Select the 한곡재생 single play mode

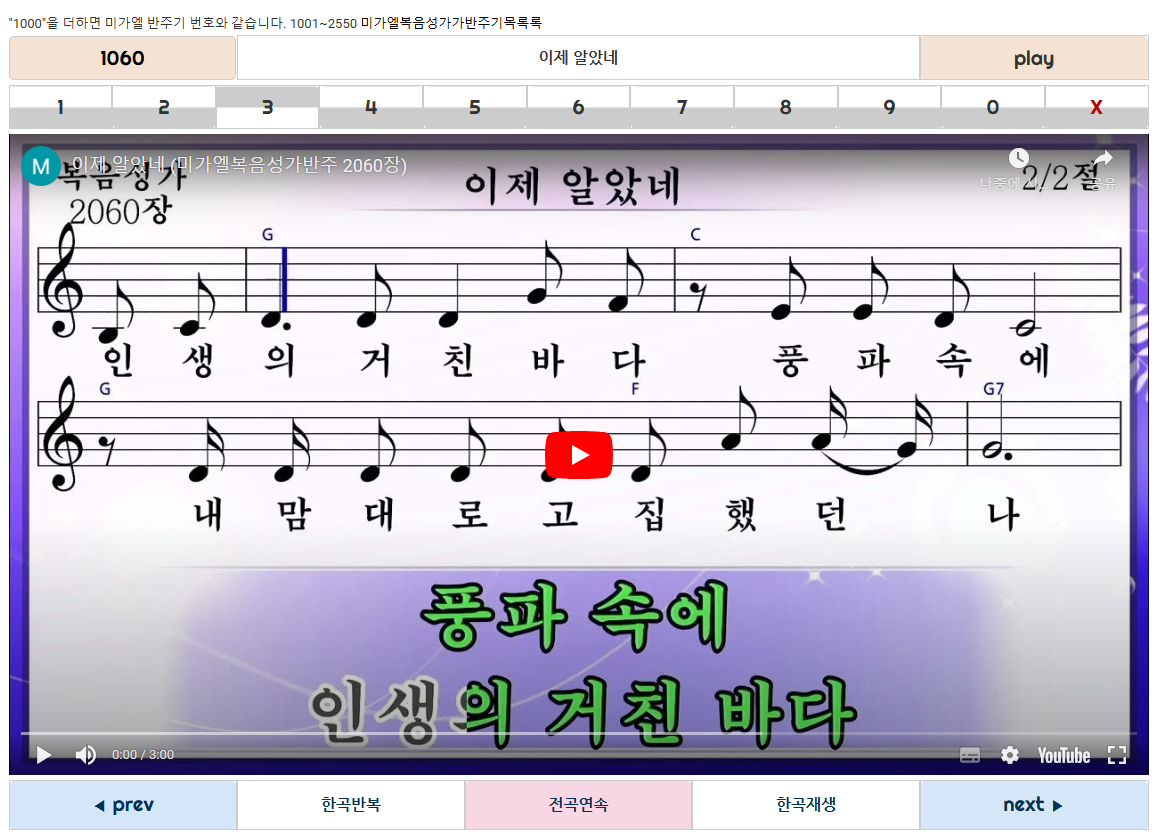point(806,805)
